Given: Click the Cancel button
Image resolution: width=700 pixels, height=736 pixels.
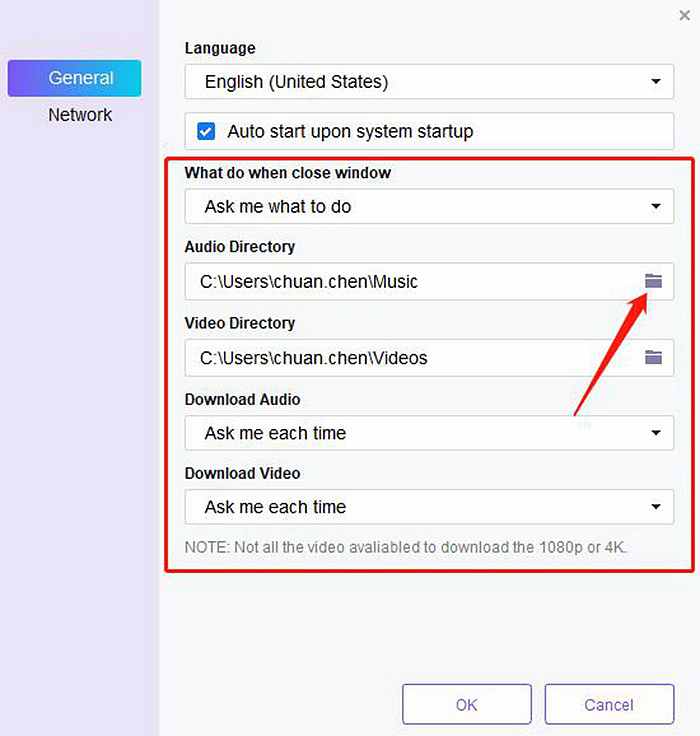Looking at the screenshot, I should [609, 705].
